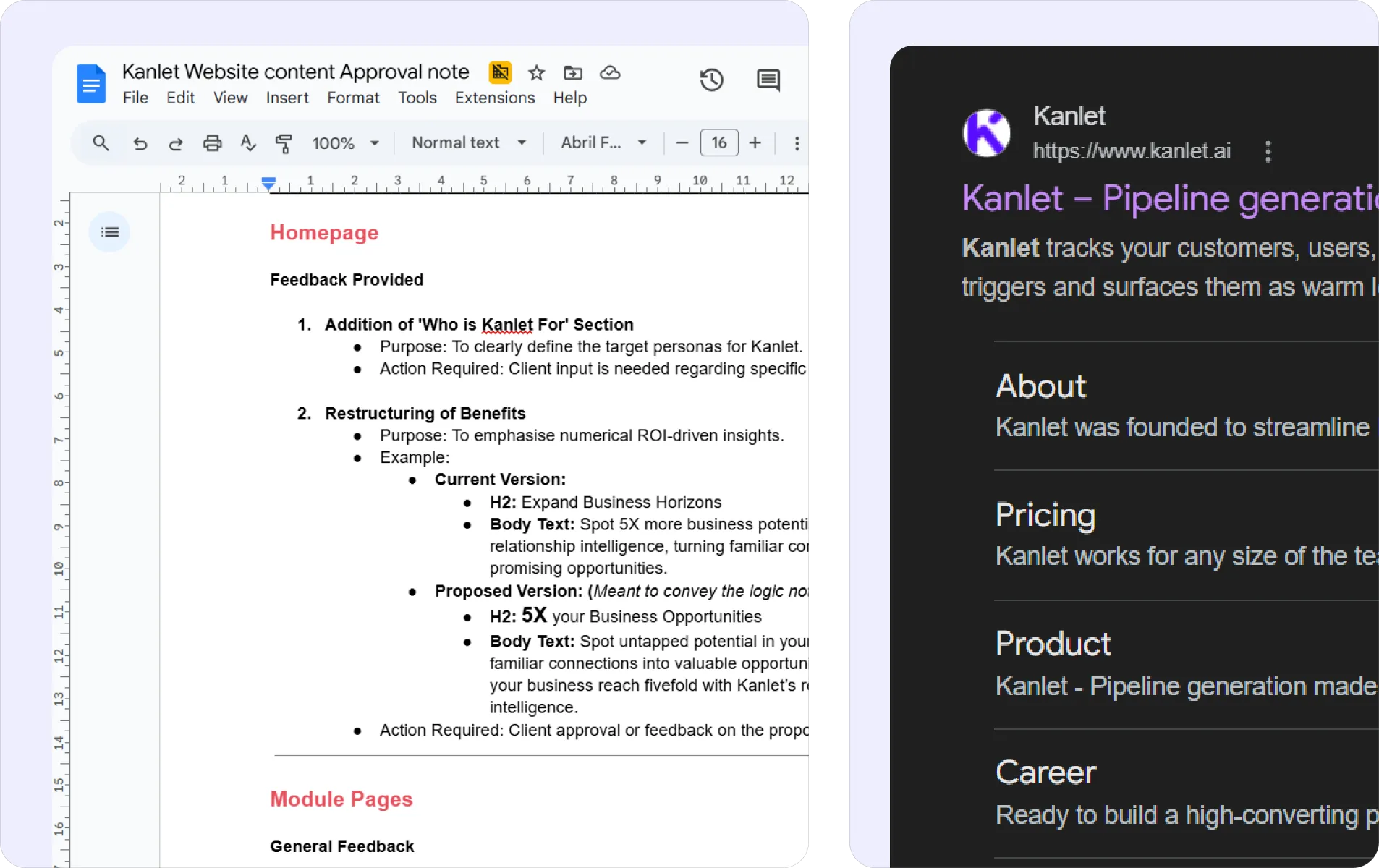The image size is (1379, 868).
Task: Undo last action
Action: [140, 143]
